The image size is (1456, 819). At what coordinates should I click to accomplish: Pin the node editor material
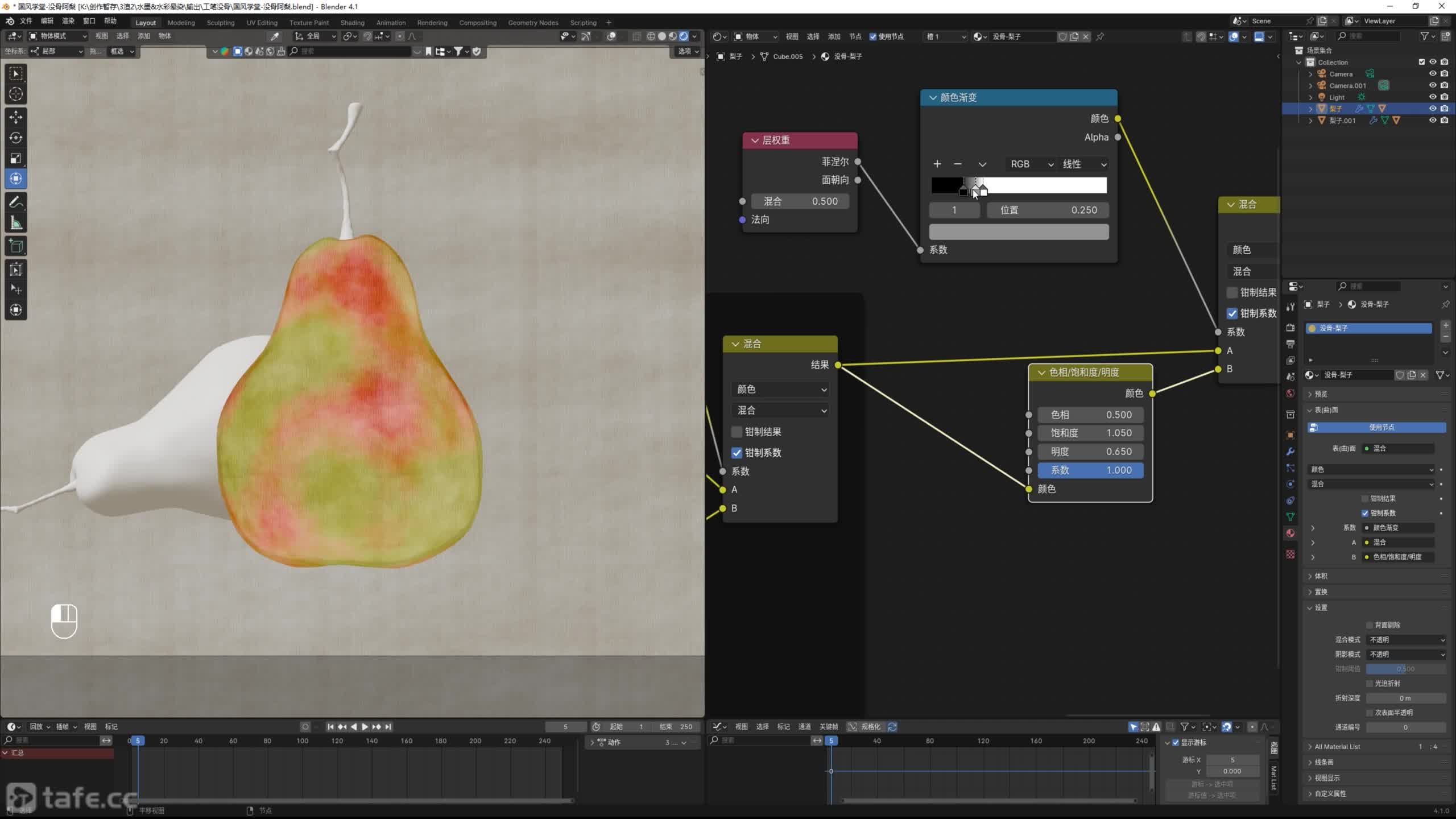tap(1100, 36)
